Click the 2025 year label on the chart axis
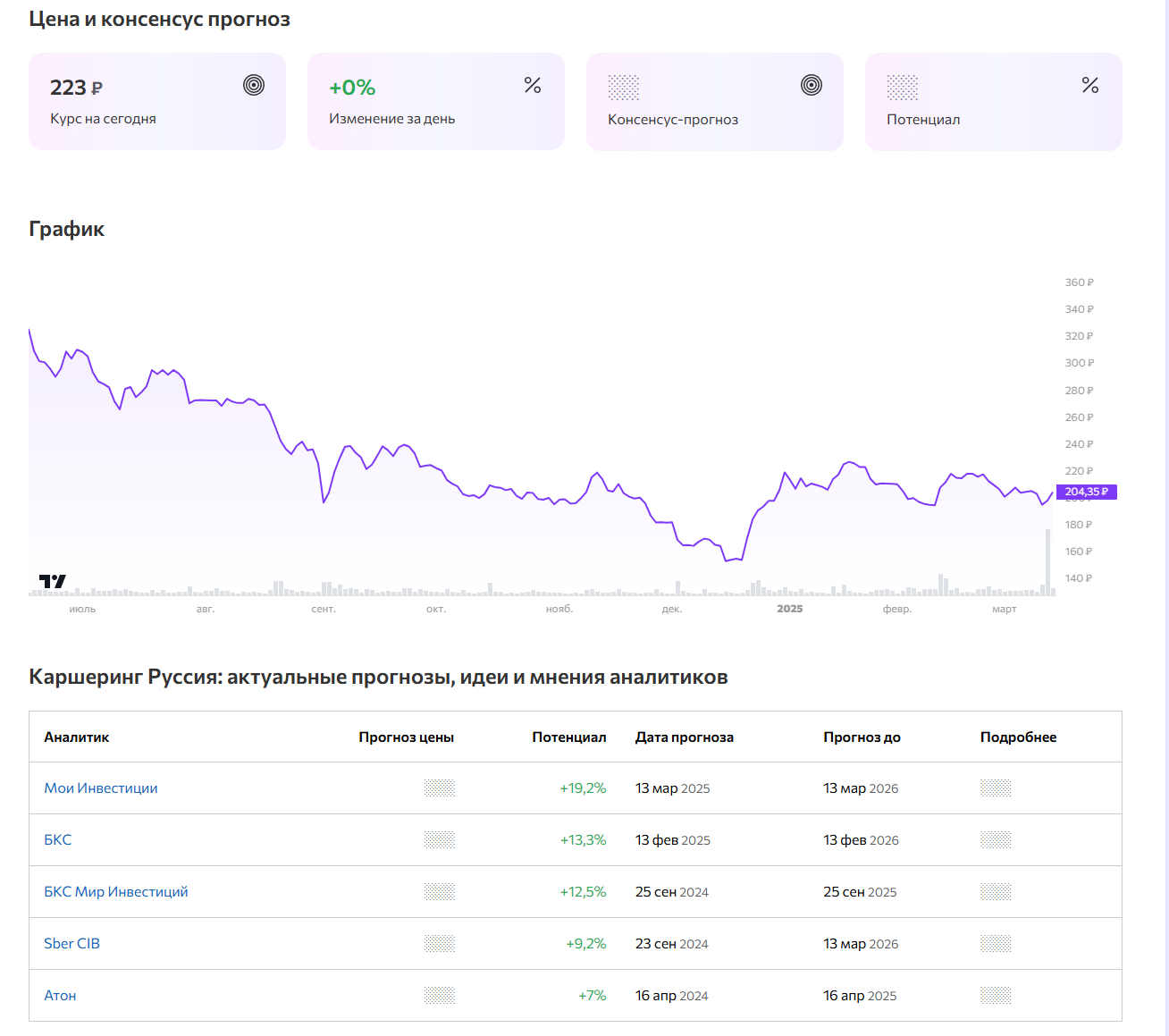Viewport: 1169px width, 1036px height. (790, 609)
